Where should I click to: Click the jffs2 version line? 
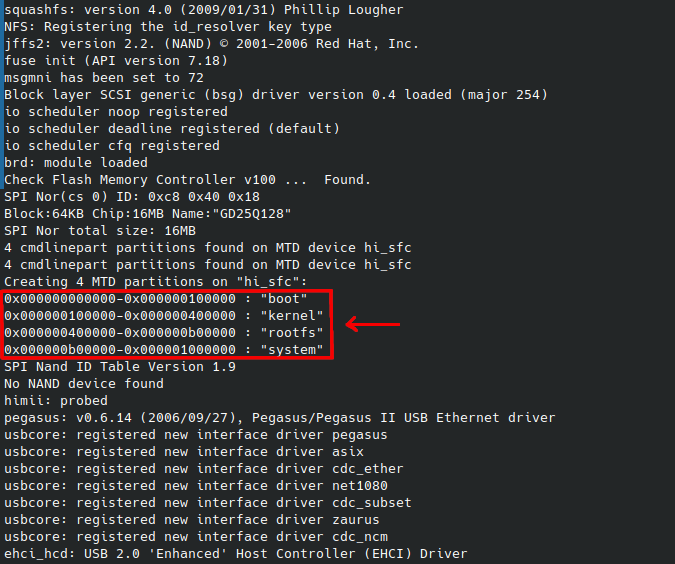tap(211, 44)
